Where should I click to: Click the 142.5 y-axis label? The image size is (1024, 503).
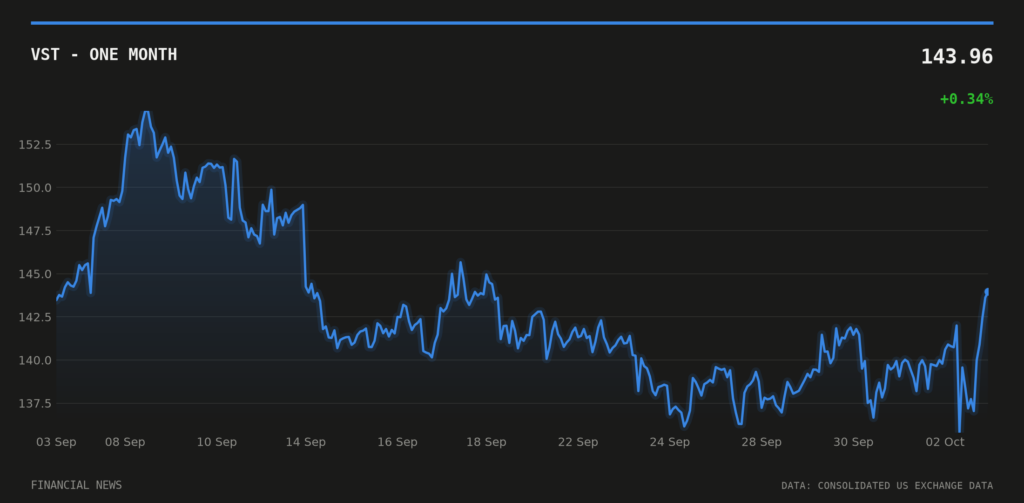coord(35,317)
